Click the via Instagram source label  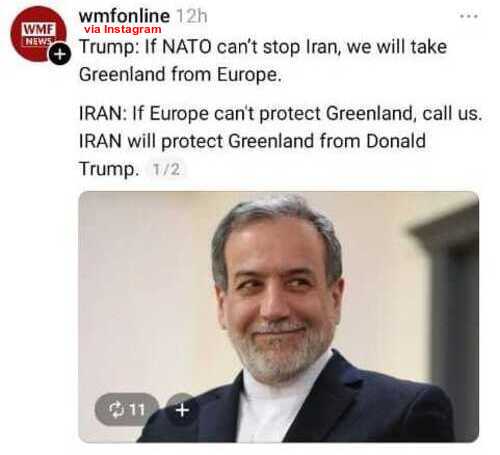[x=123, y=29]
